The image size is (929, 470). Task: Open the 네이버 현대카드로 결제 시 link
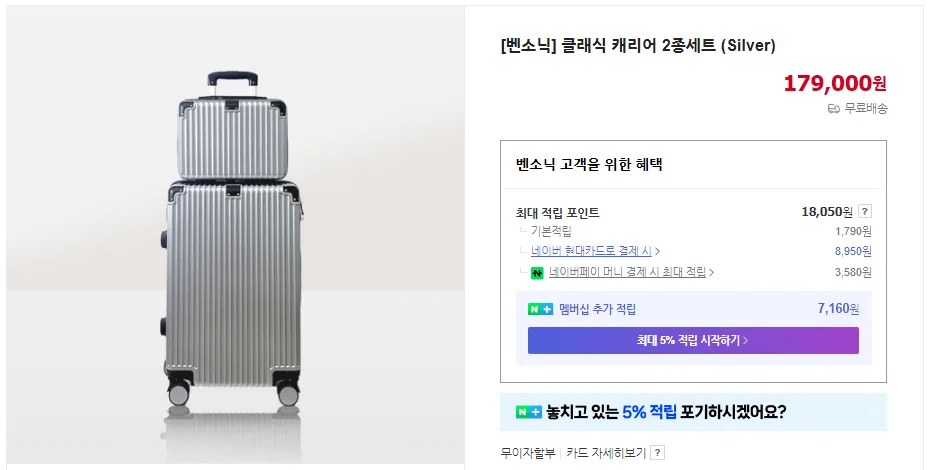point(591,251)
